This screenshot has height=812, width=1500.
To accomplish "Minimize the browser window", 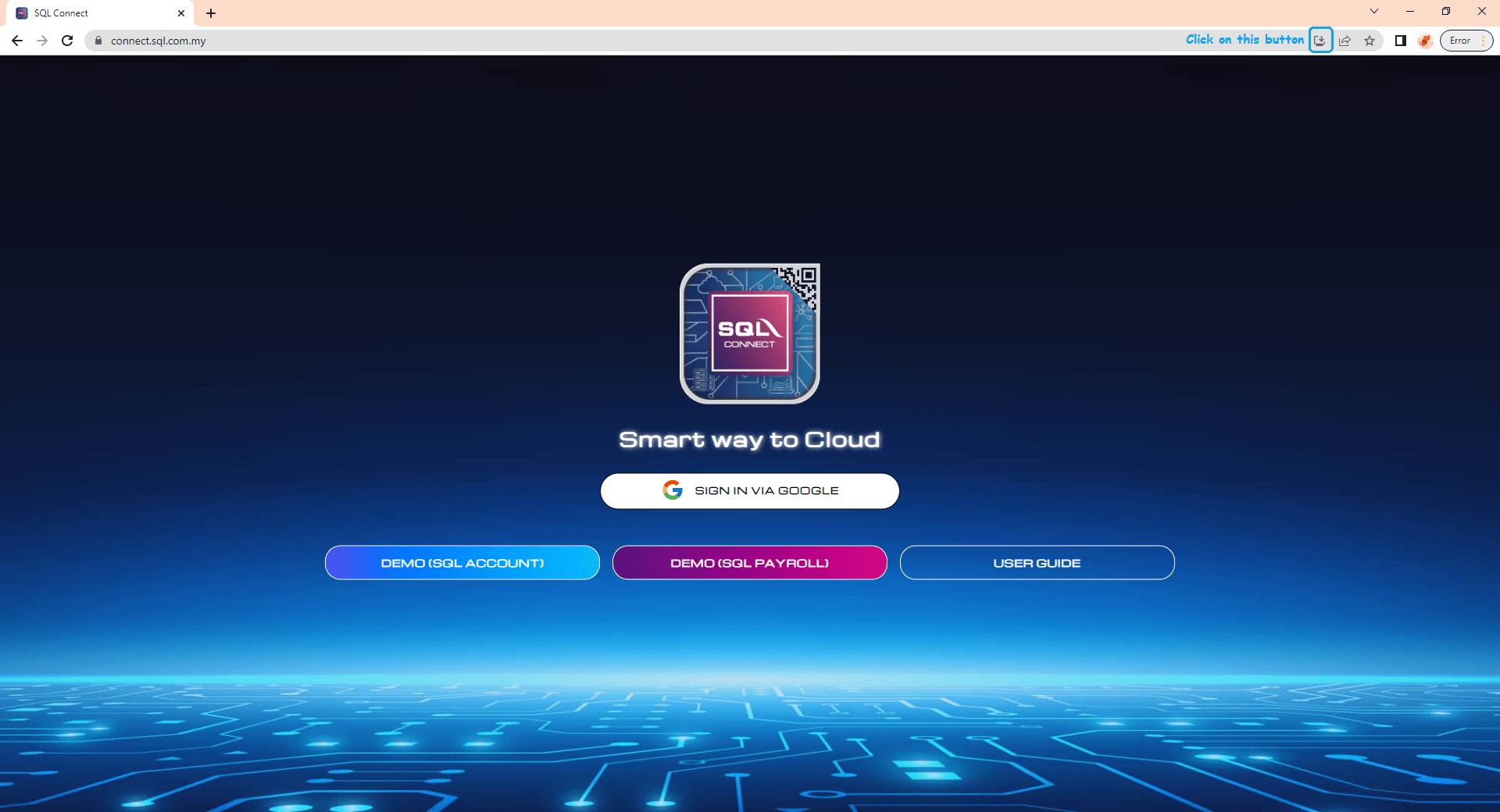I will pos(1410,12).
